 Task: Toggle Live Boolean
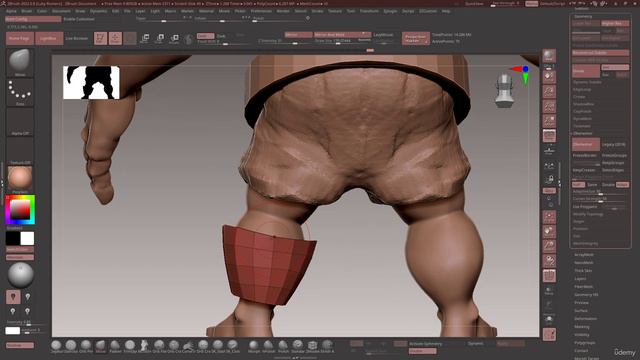point(77,38)
